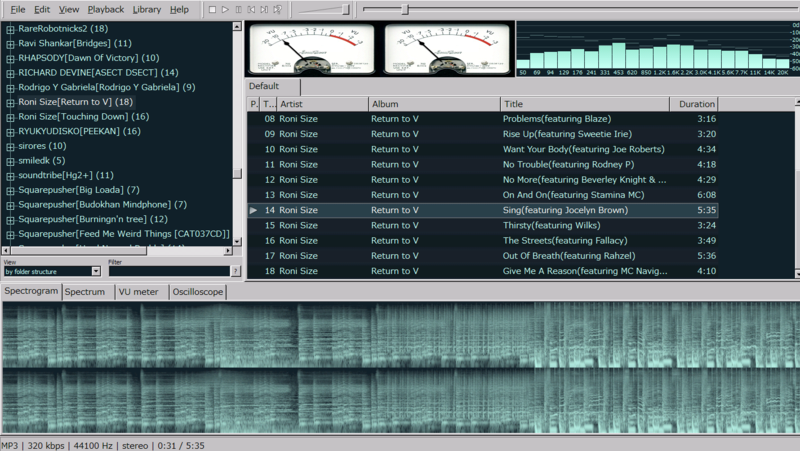Skip to the next track
The image size is (800, 451).
point(264,9)
